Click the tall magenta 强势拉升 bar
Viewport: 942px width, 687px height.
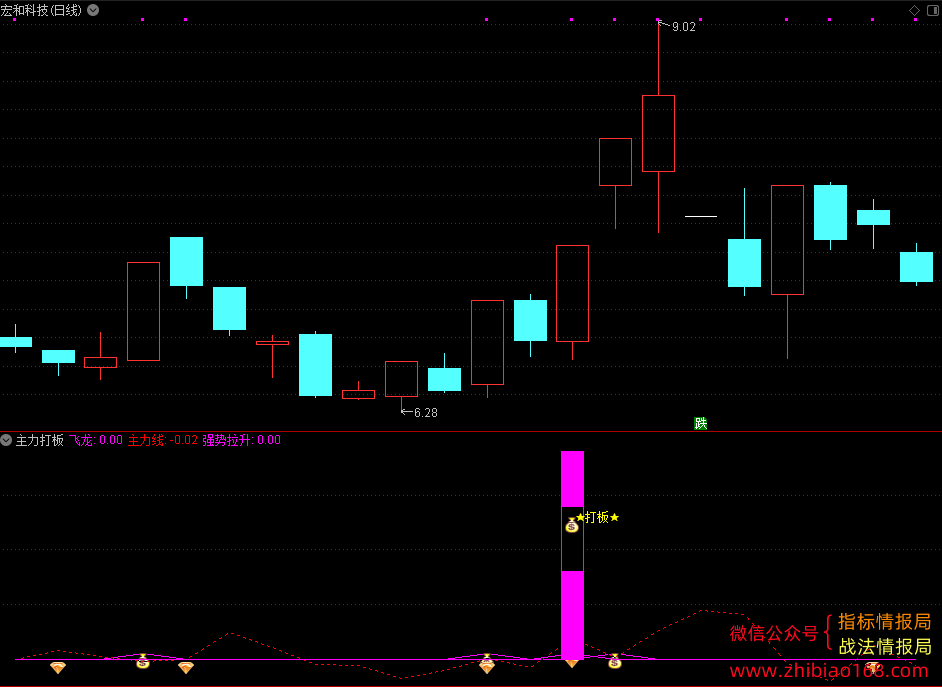(572, 555)
